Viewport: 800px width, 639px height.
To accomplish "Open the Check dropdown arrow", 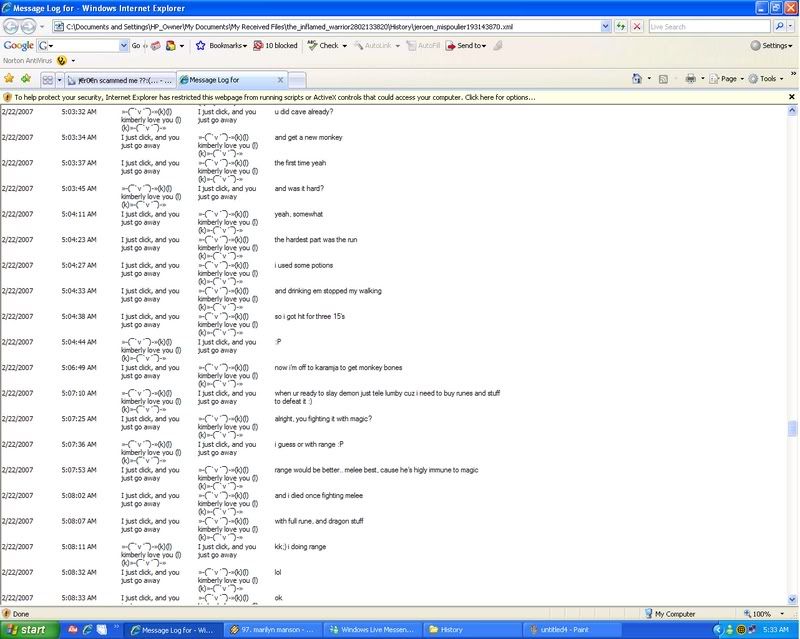I will point(344,46).
